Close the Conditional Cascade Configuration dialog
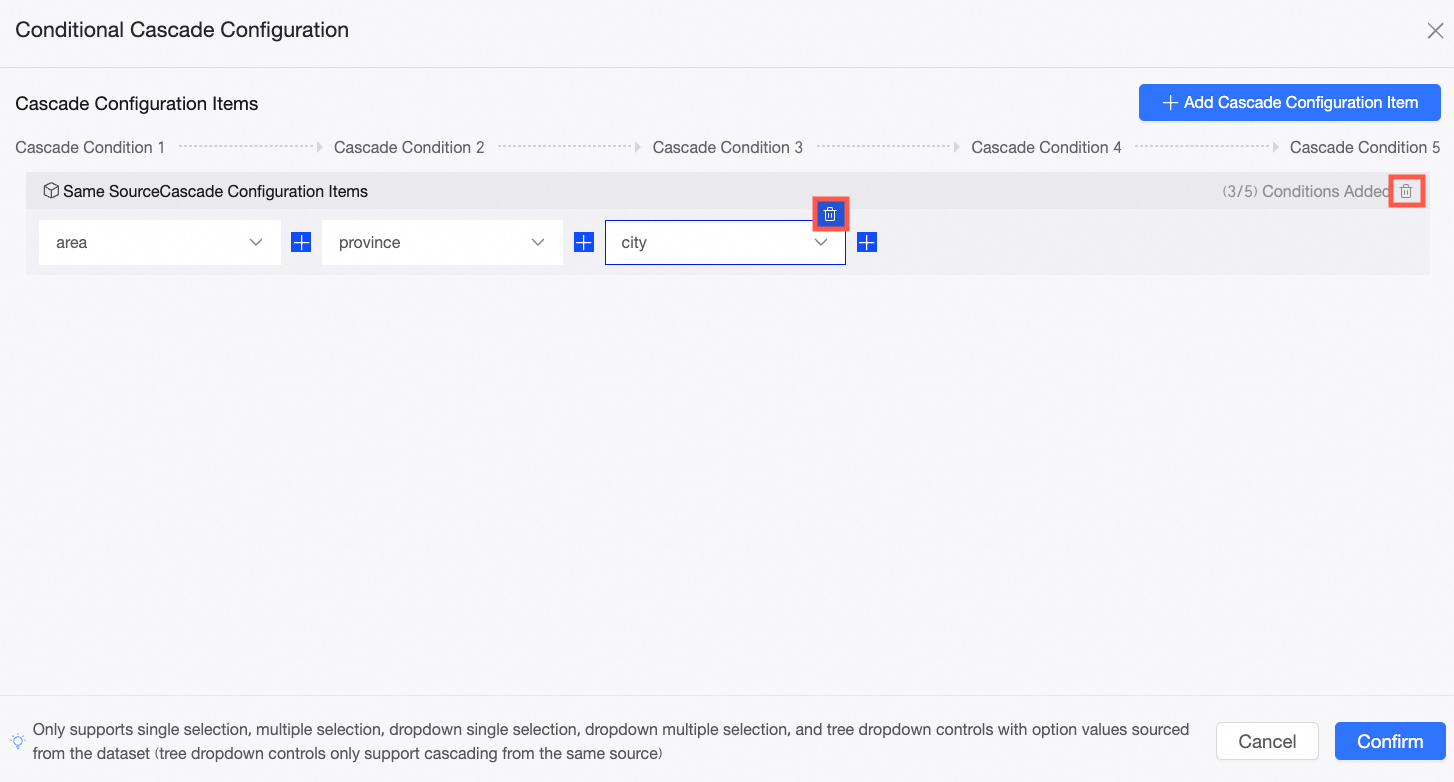The height and width of the screenshot is (782, 1454). tap(1434, 31)
